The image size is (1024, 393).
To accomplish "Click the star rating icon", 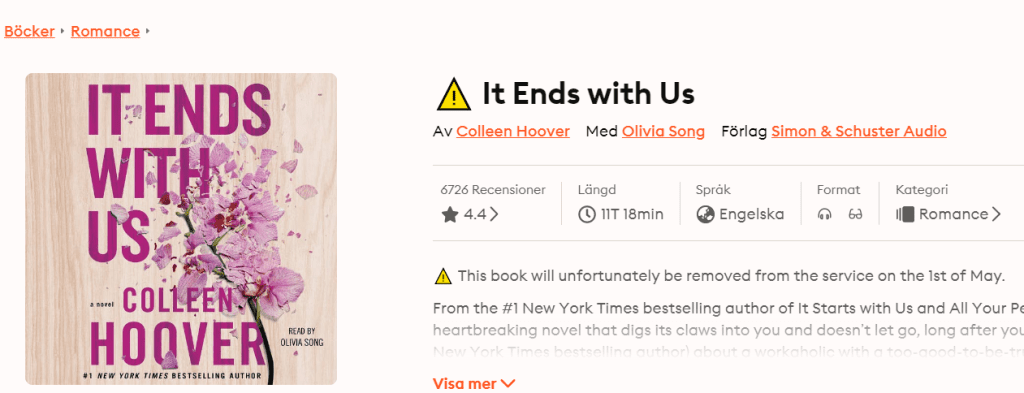I will coord(450,214).
